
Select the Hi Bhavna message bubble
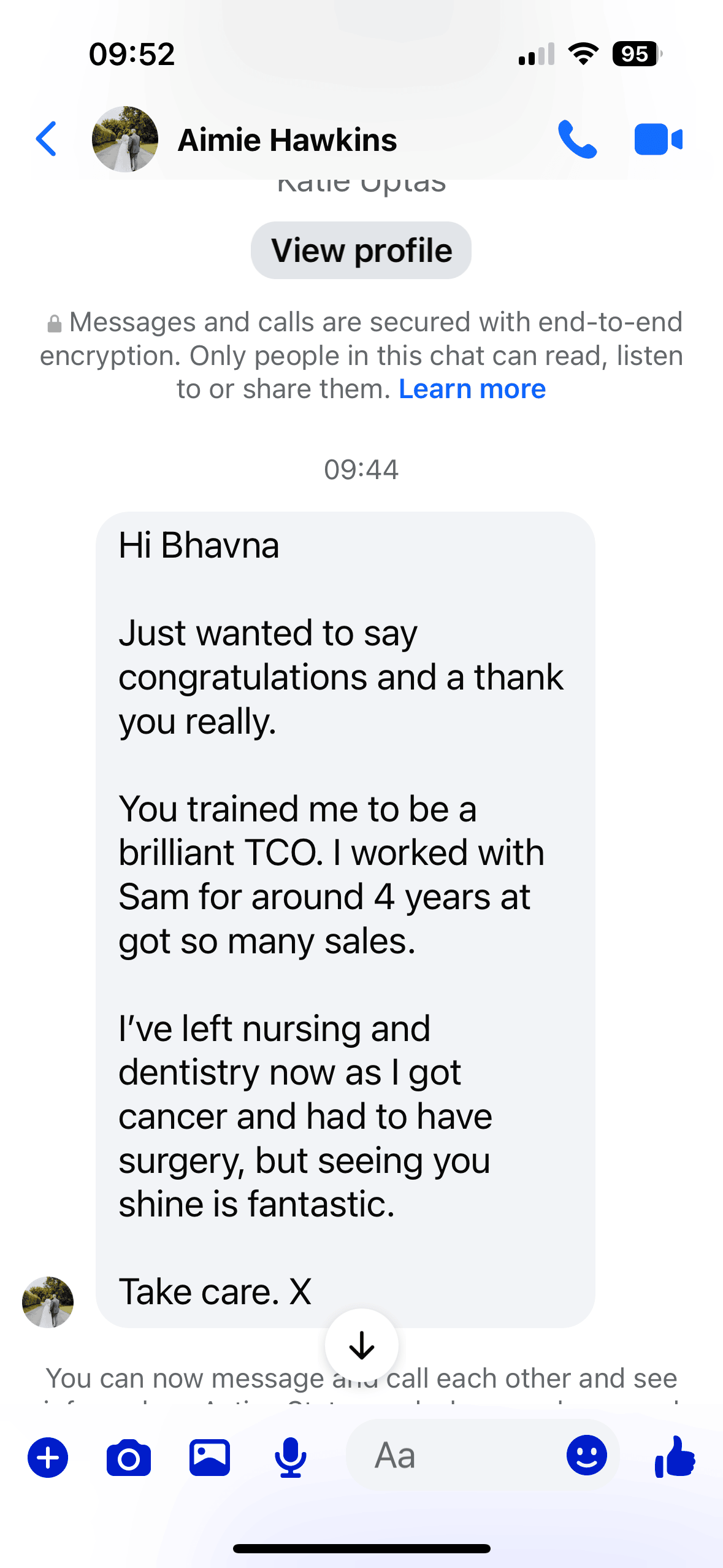345,920
